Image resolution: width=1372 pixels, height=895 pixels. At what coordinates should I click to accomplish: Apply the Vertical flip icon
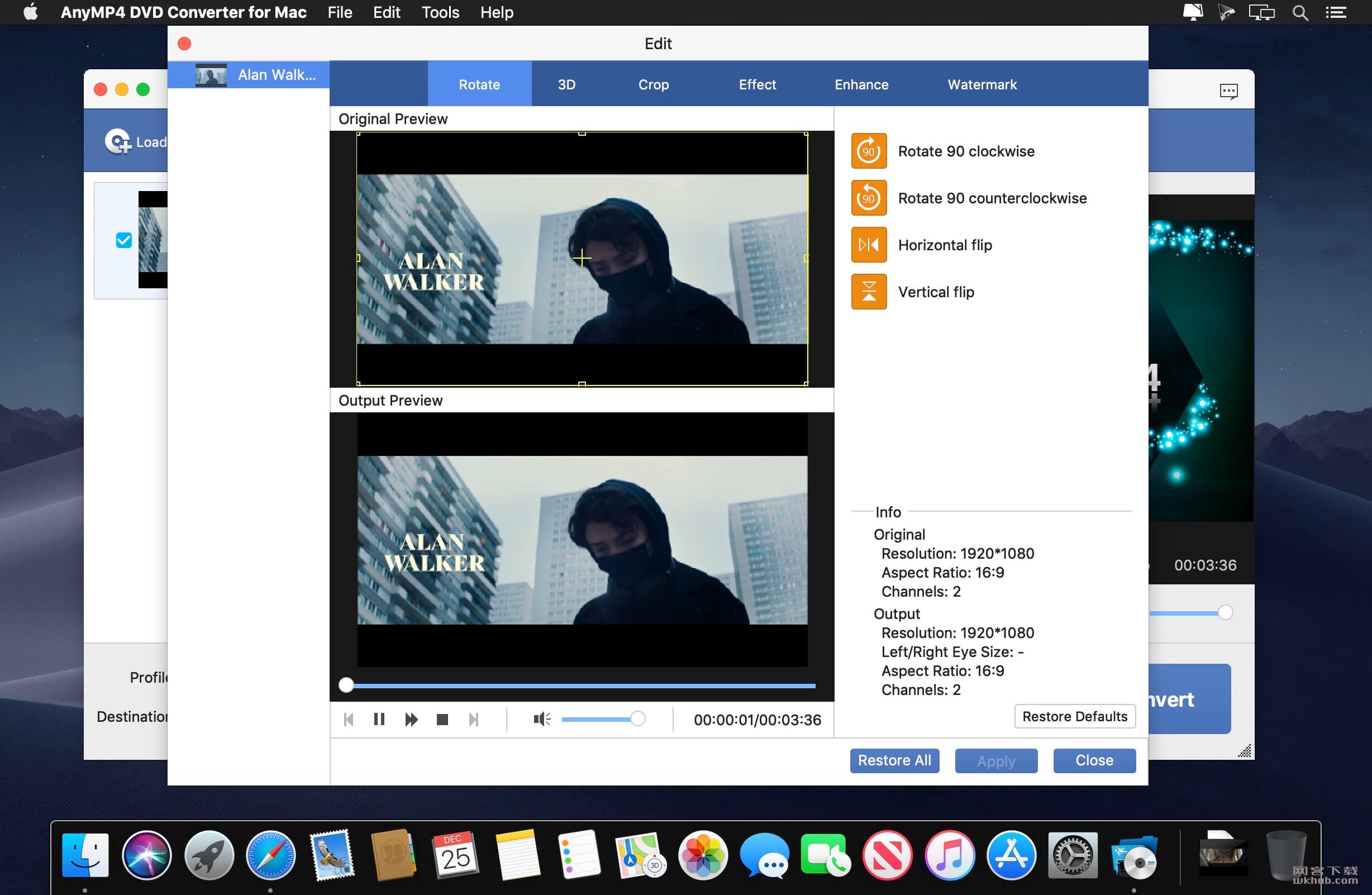pos(869,292)
